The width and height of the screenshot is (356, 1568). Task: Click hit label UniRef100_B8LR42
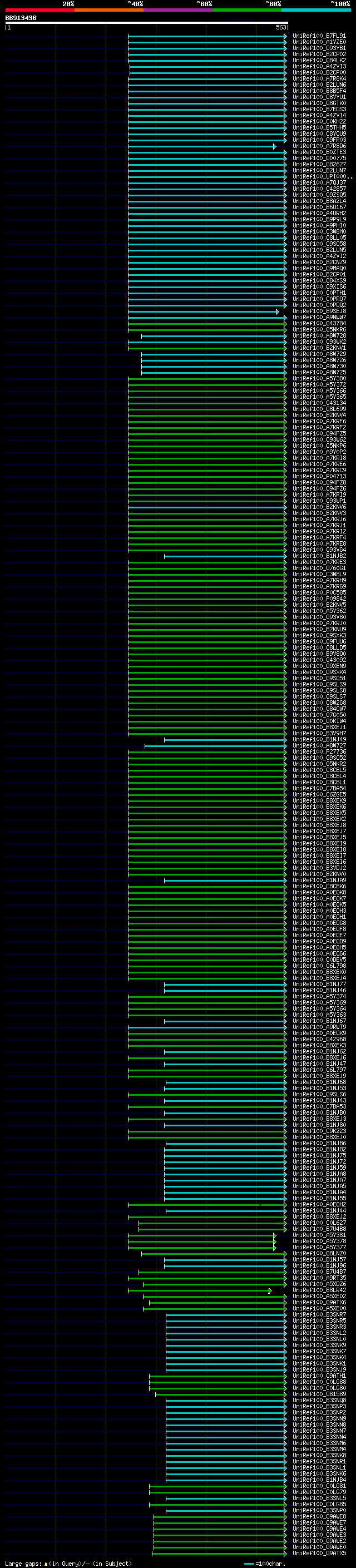(319, 1290)
